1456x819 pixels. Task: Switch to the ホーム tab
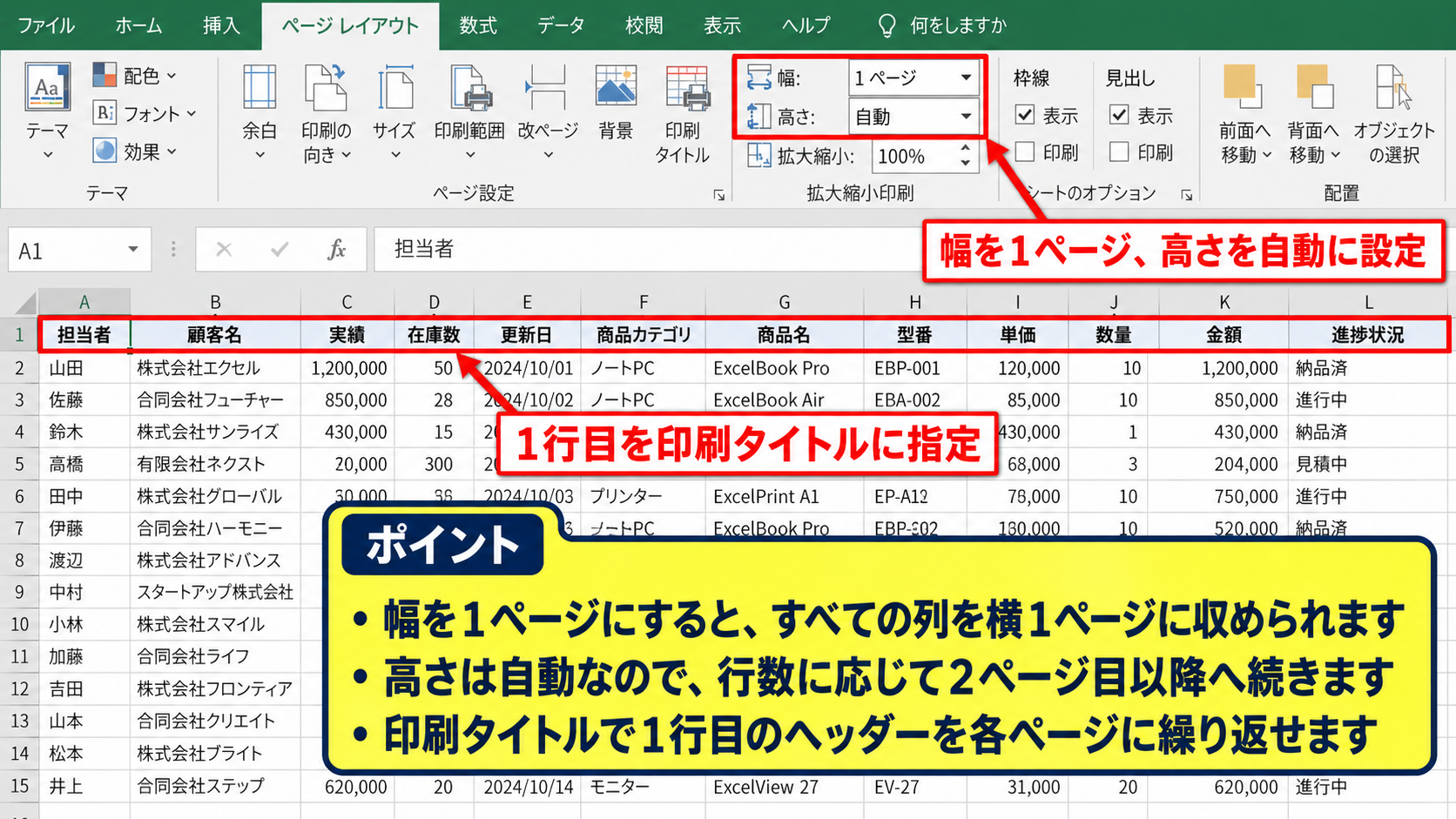(138, 25)
